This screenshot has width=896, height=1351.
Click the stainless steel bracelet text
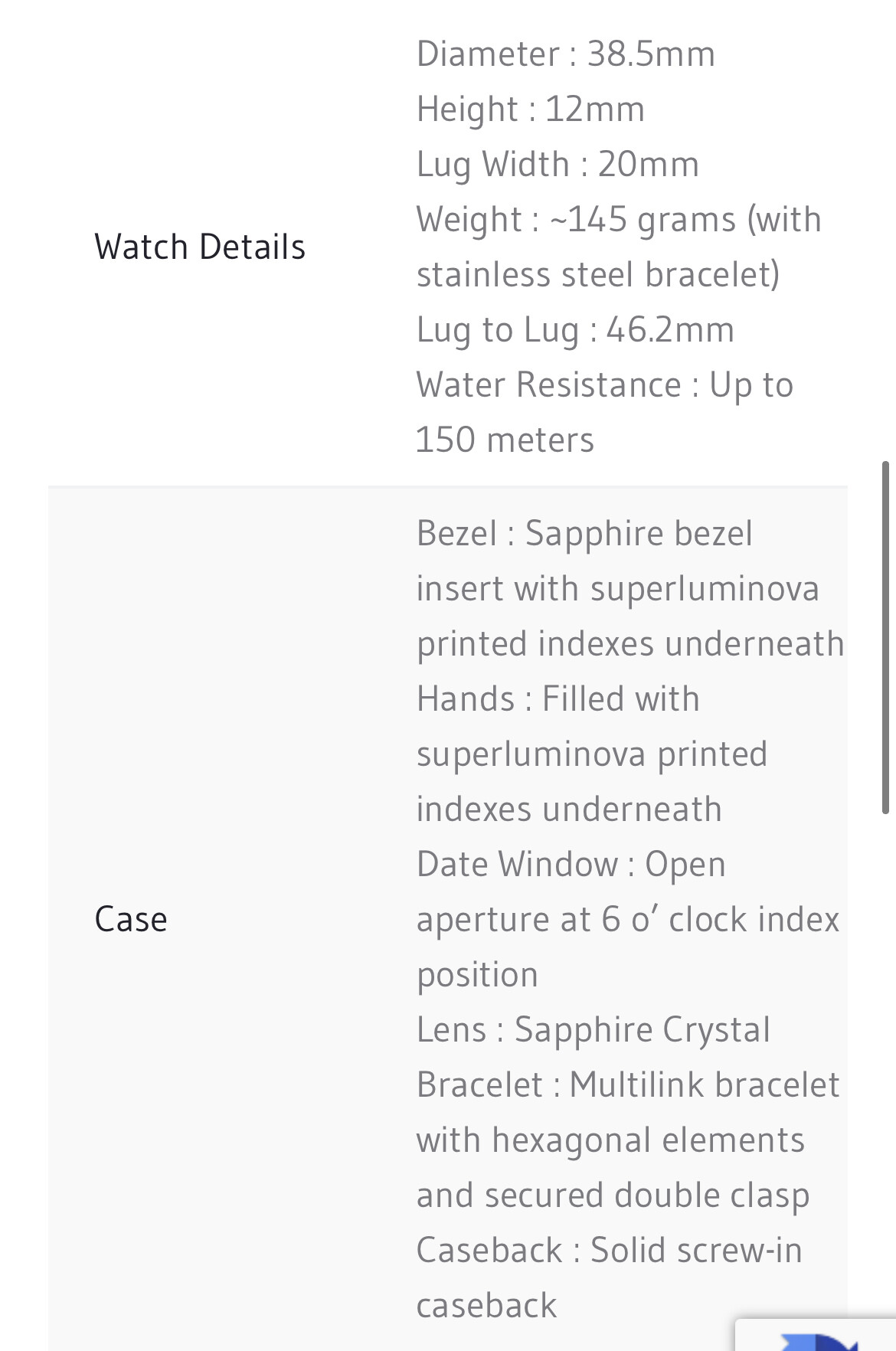(x=598, y=274)
